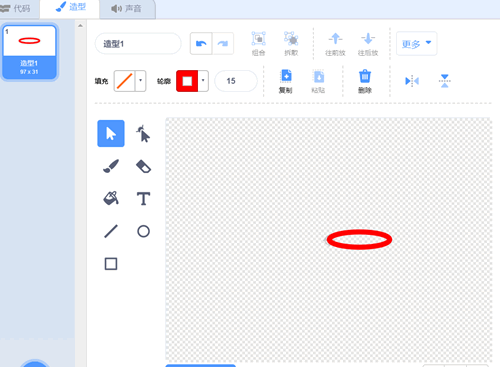The height and width of the screenshot is (367, 500).
Task: Click the undo arrow button
Action: [201, 43]
